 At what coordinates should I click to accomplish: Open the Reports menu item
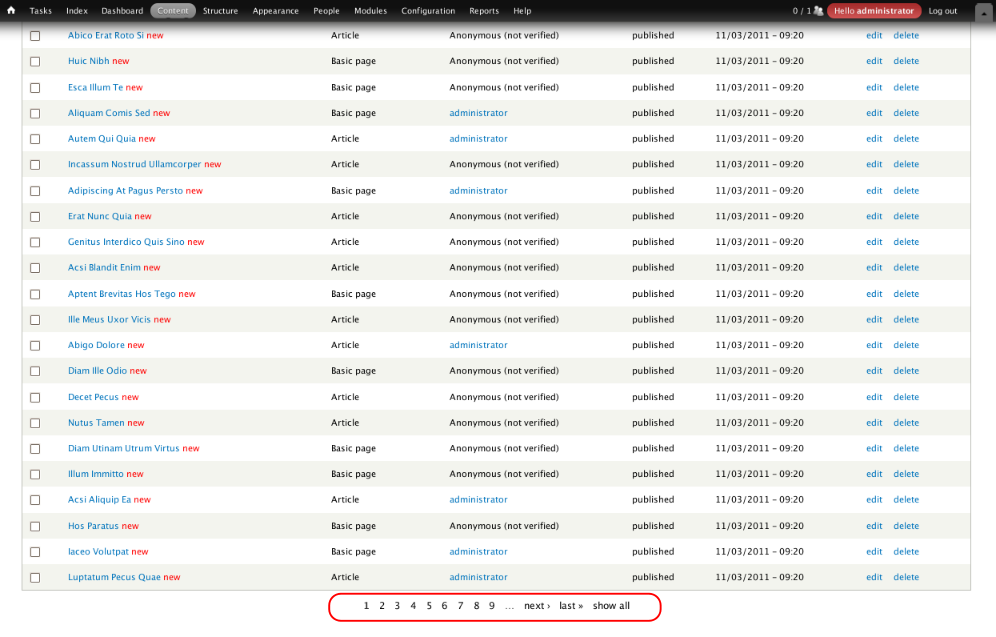point(484,11)
